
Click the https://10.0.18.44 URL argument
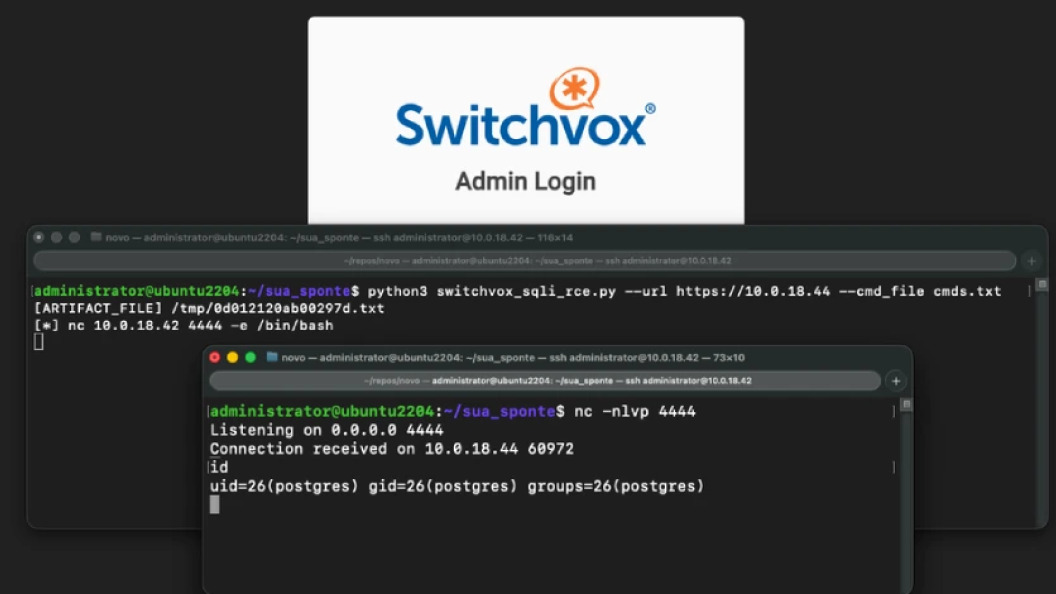click(x=753, y=292)
